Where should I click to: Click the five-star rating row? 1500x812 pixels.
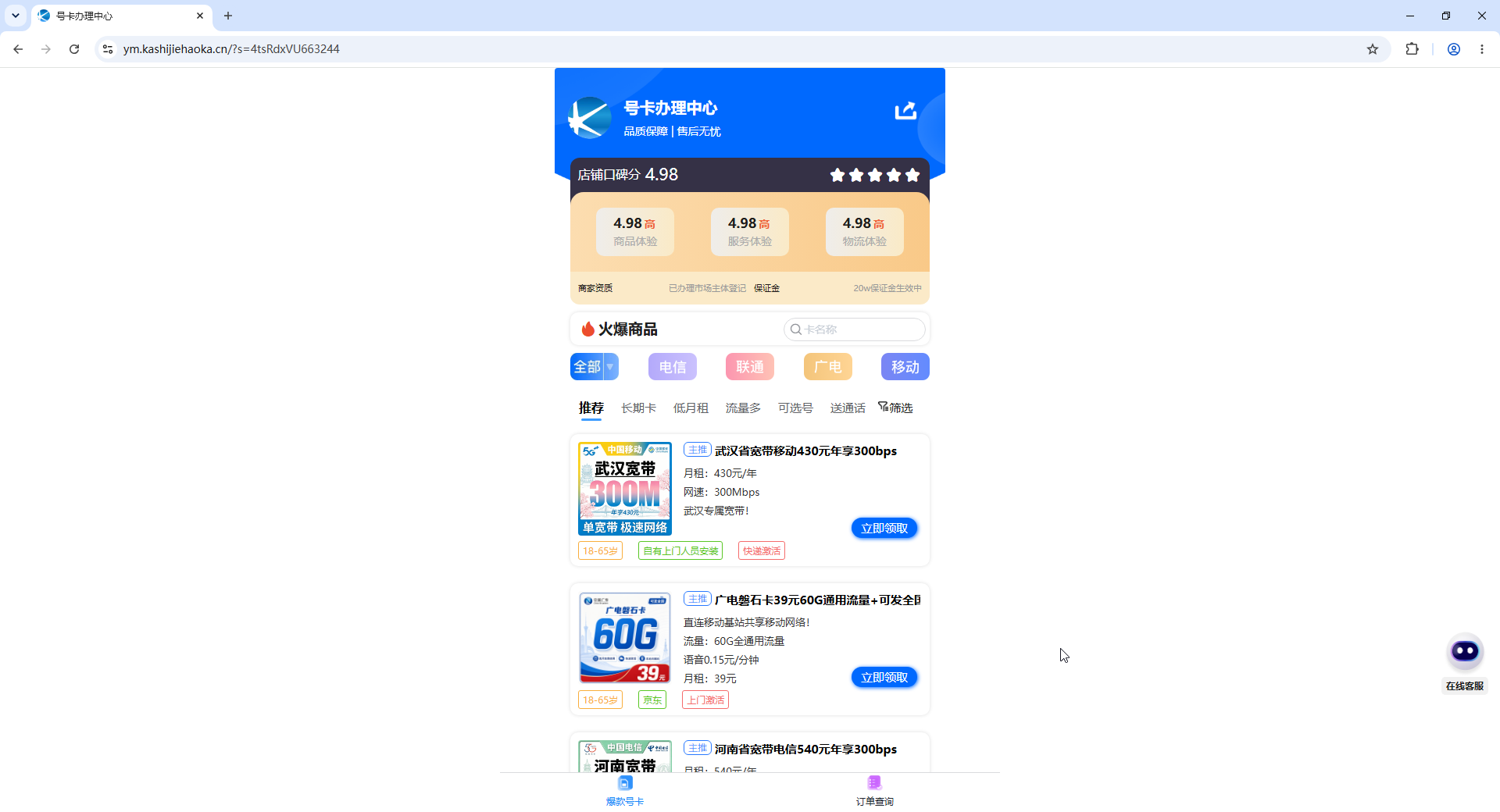coord(875,175)
